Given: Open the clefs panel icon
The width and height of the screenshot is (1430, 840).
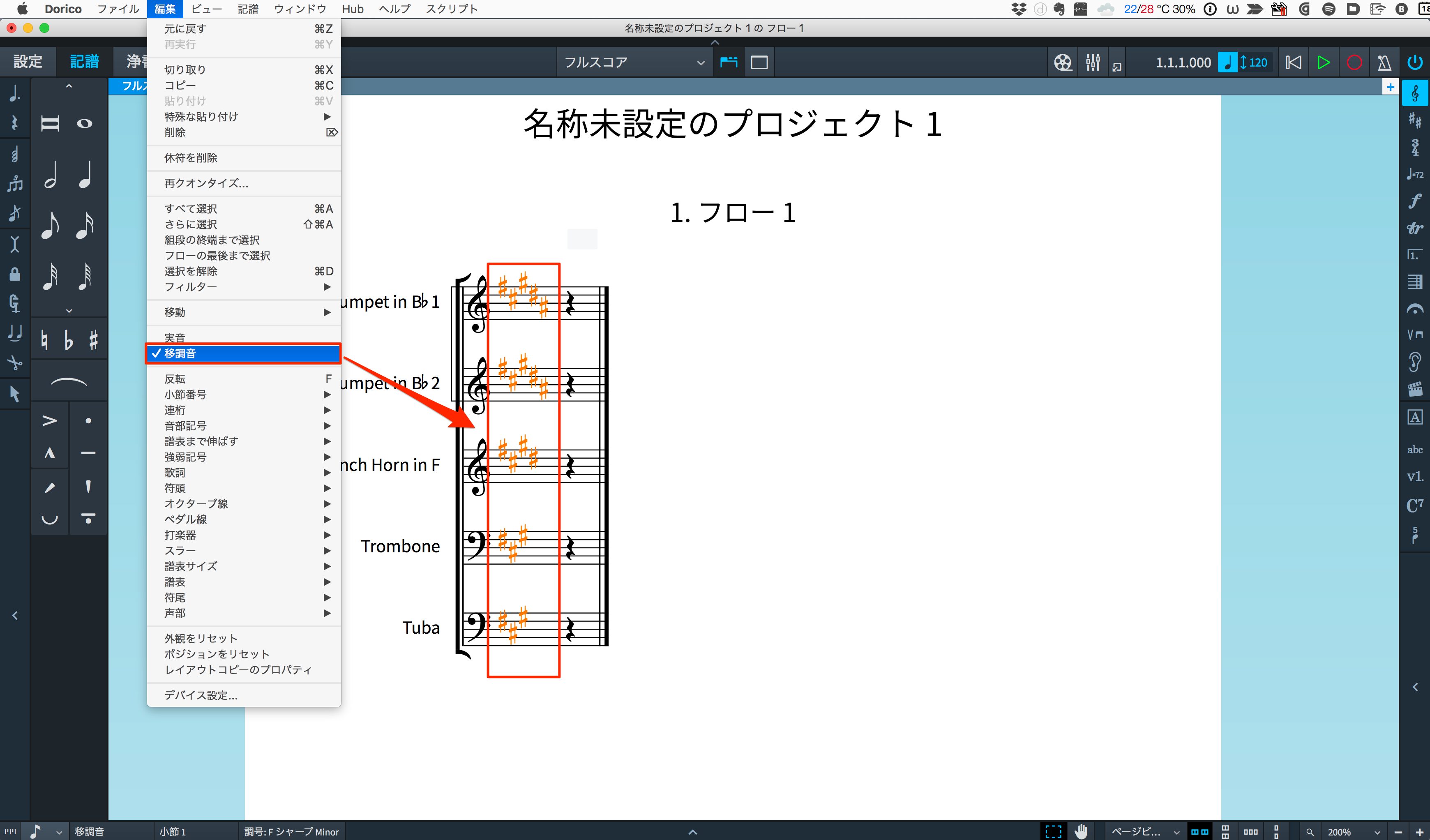Looking at the screenshot, I should click(1415, 93).
